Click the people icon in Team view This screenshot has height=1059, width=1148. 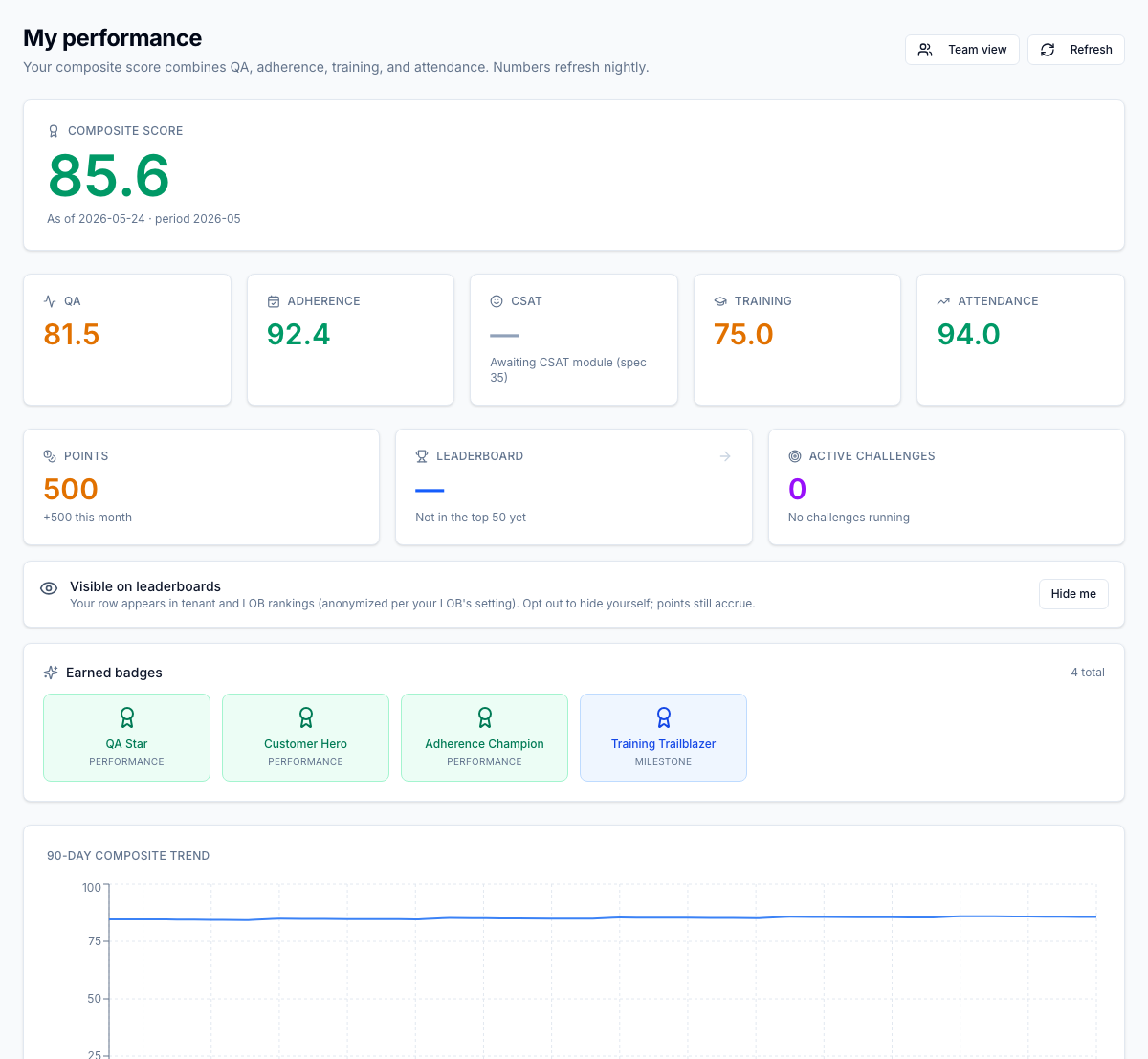[x=925, y=50]
